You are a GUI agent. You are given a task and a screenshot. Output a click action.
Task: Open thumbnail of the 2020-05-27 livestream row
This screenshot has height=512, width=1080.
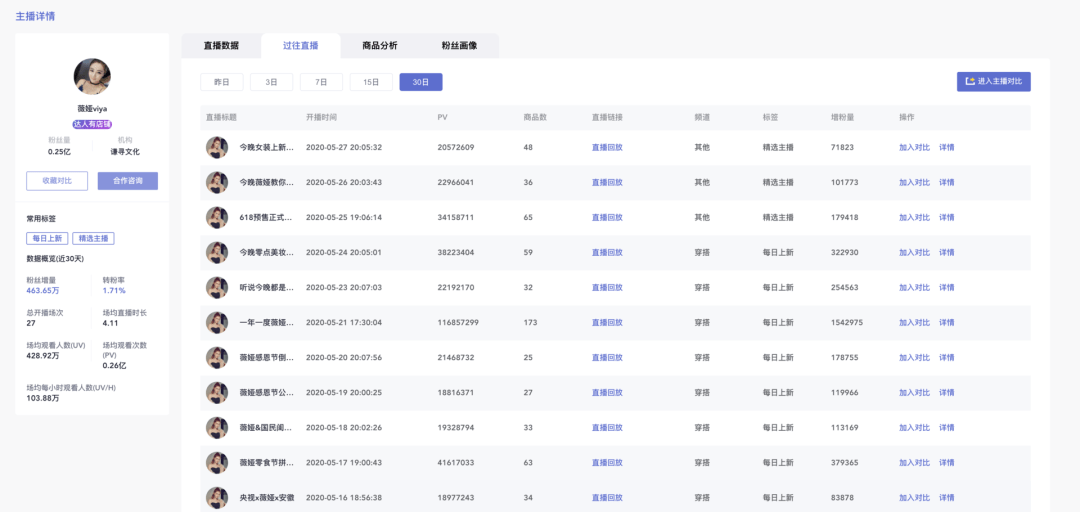point(217,147)
